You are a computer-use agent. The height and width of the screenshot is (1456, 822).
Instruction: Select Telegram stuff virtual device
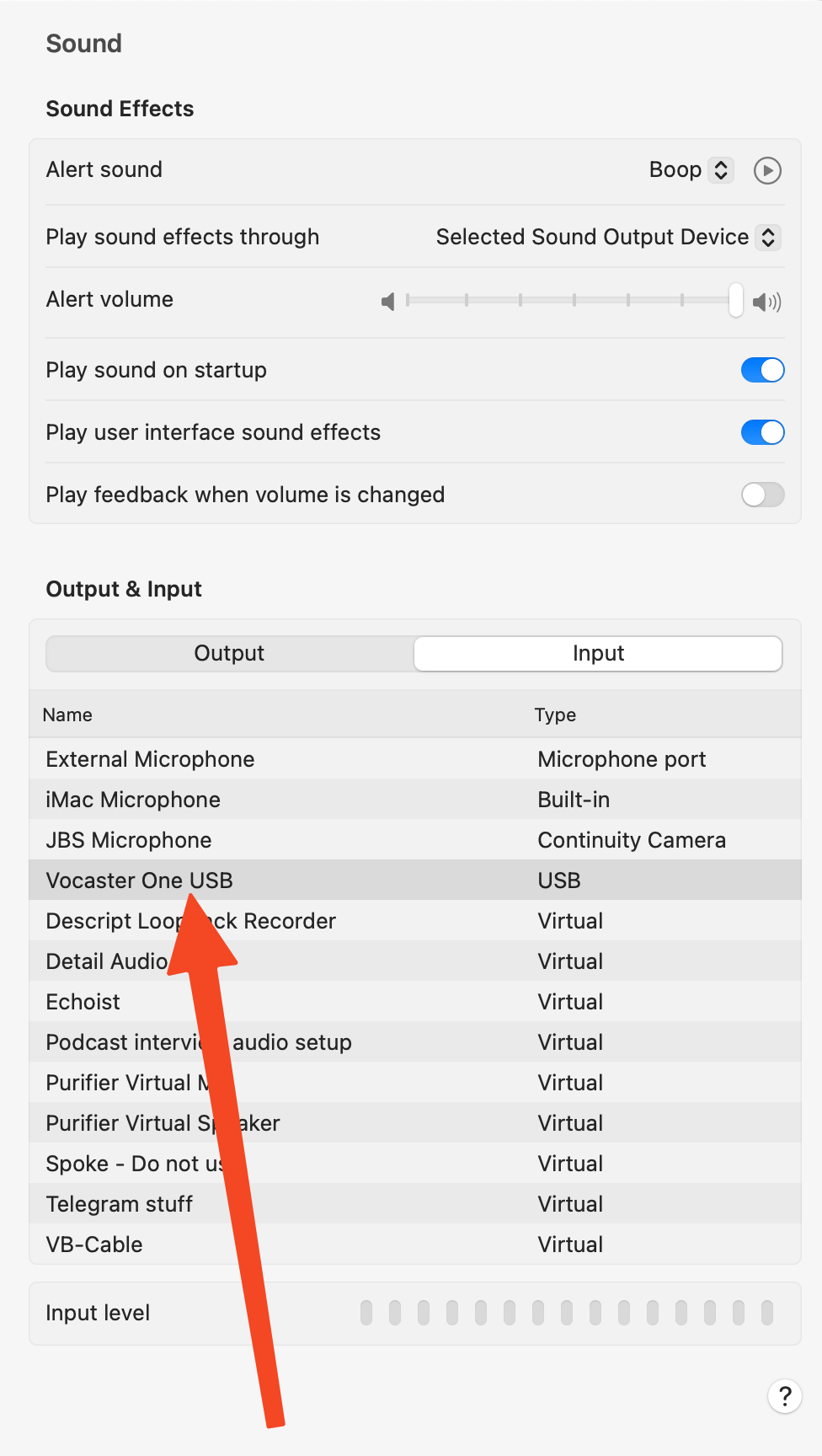415,1203
